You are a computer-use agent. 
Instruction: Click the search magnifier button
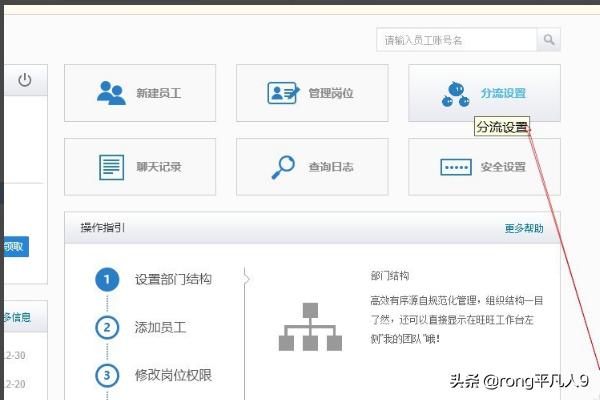click(549, 40)
